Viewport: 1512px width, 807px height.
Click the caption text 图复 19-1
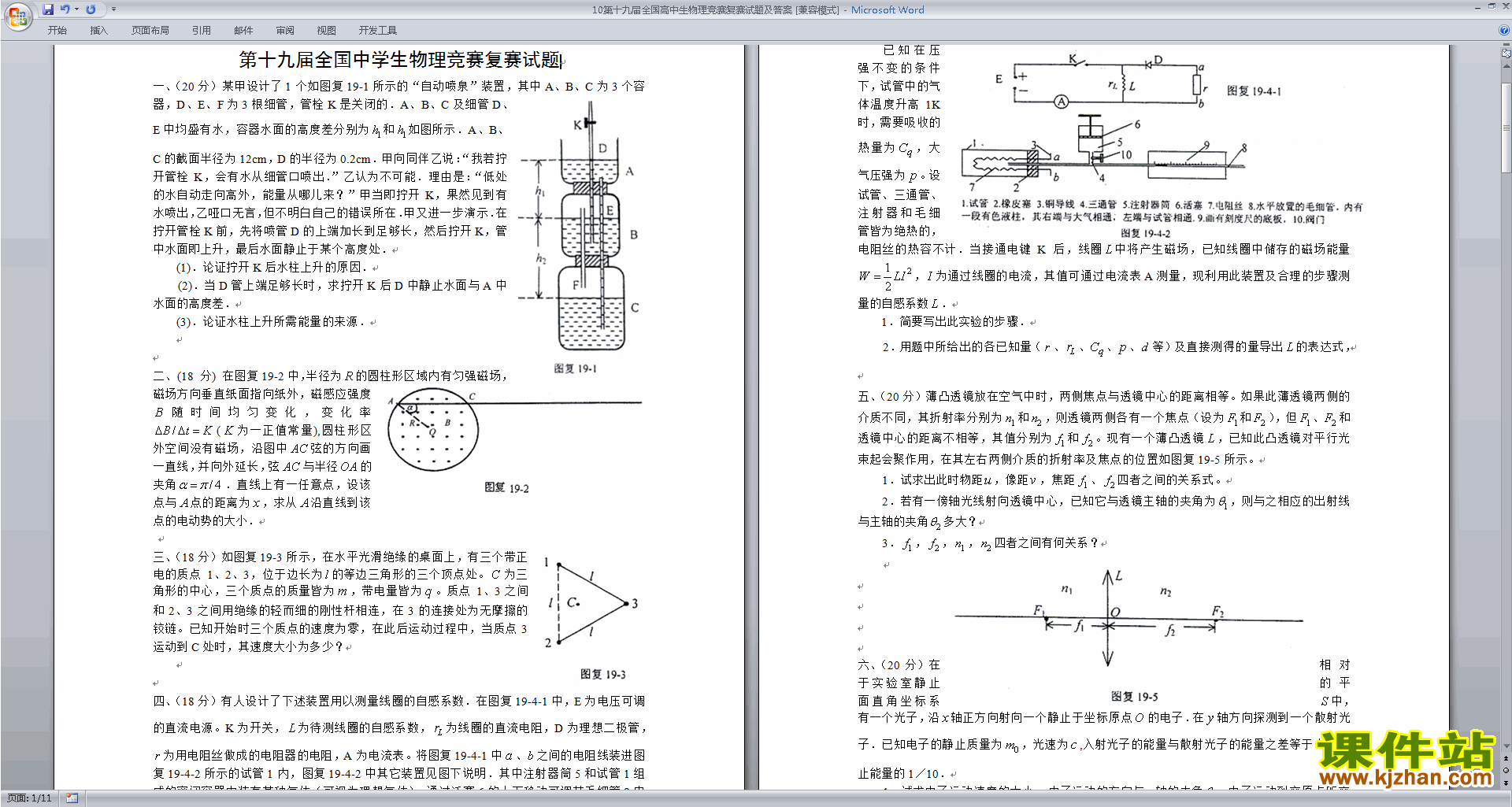[575, 368]
